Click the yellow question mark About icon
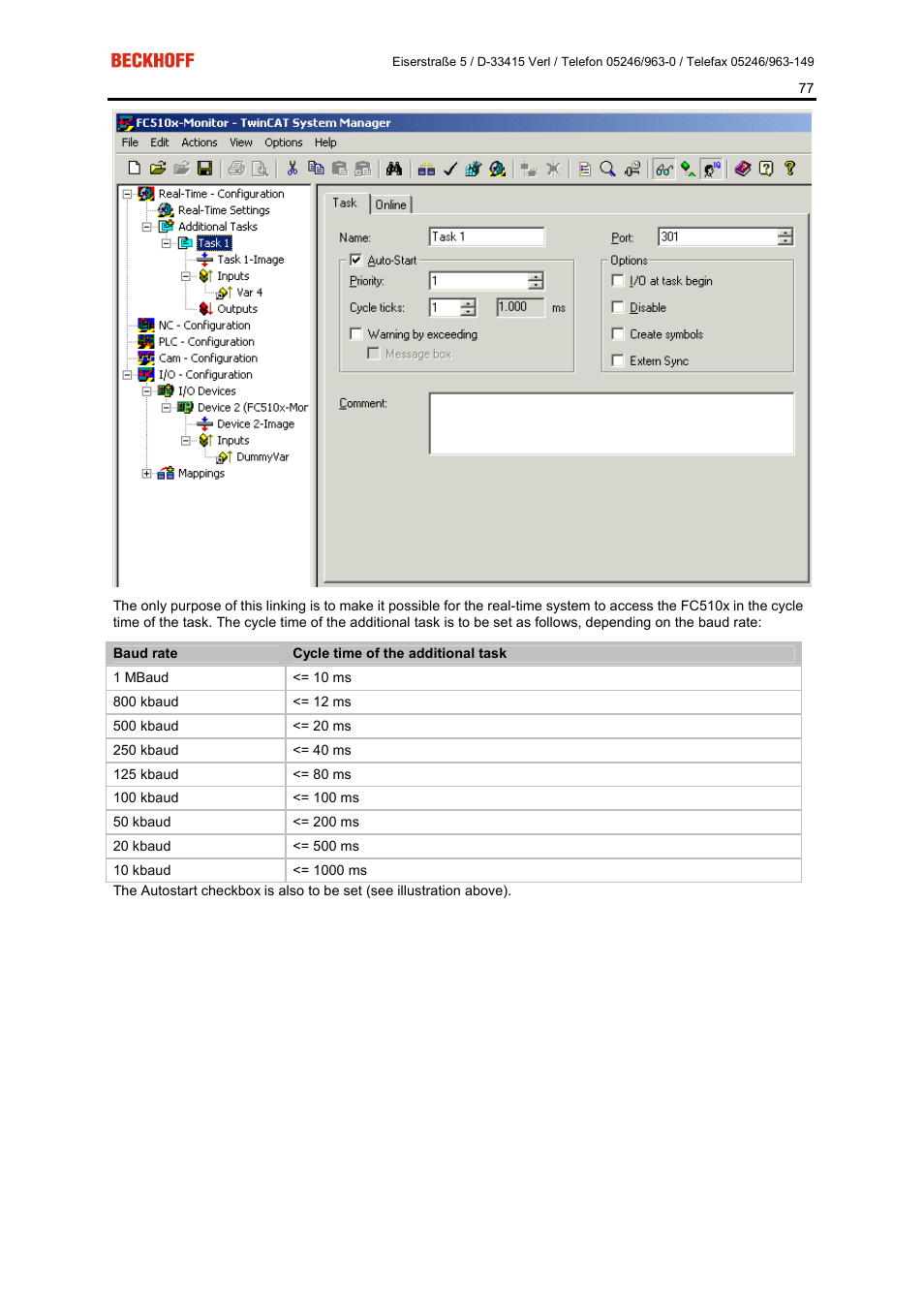This screenshot has width=924, height=1309. point(789,169)
